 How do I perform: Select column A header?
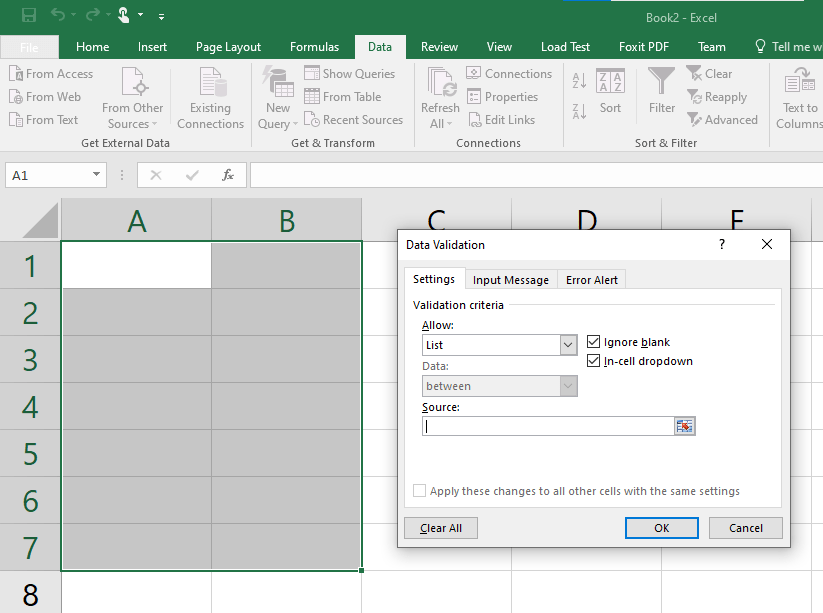[136, 220]
